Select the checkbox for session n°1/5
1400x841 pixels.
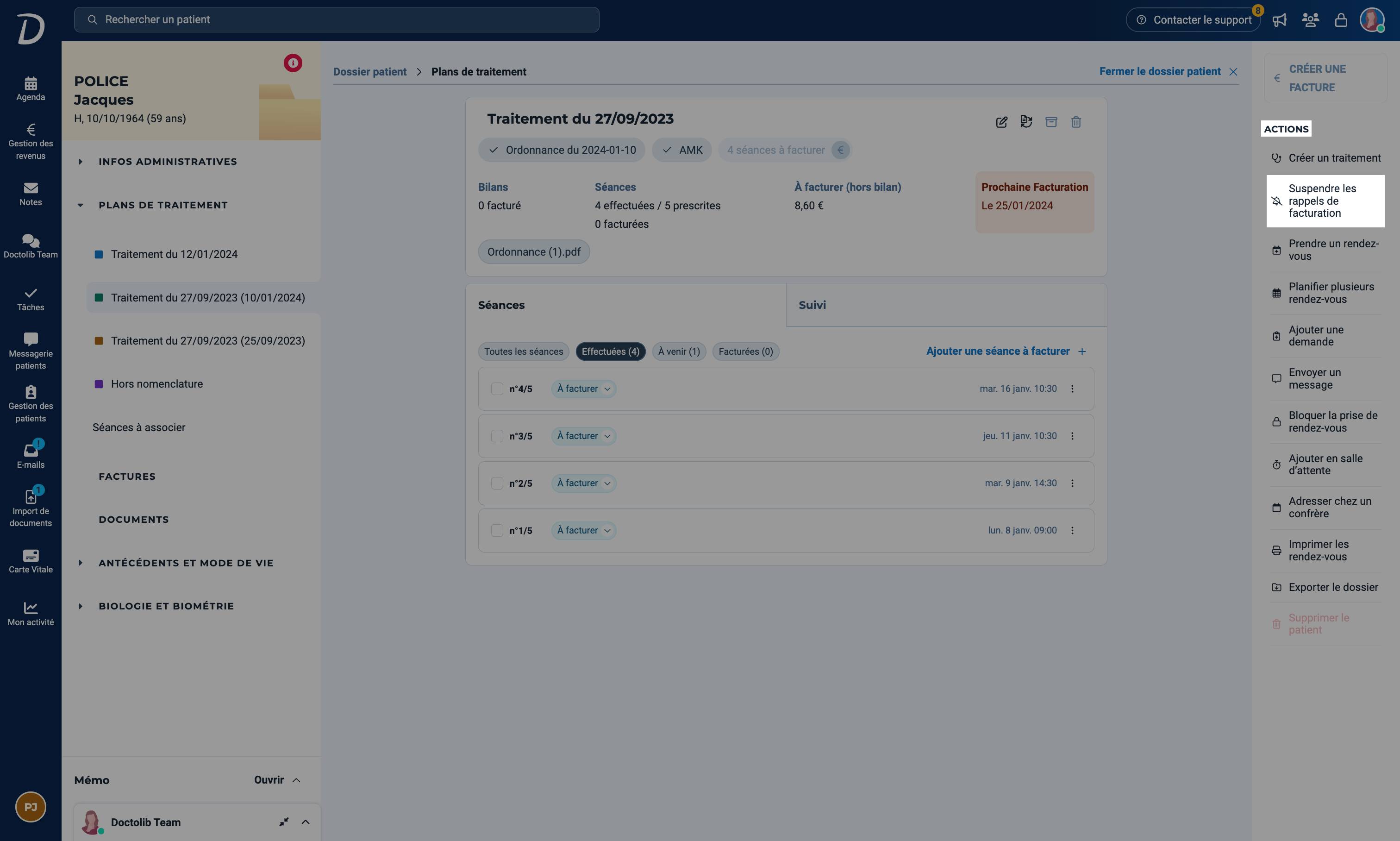pos(497,530)
